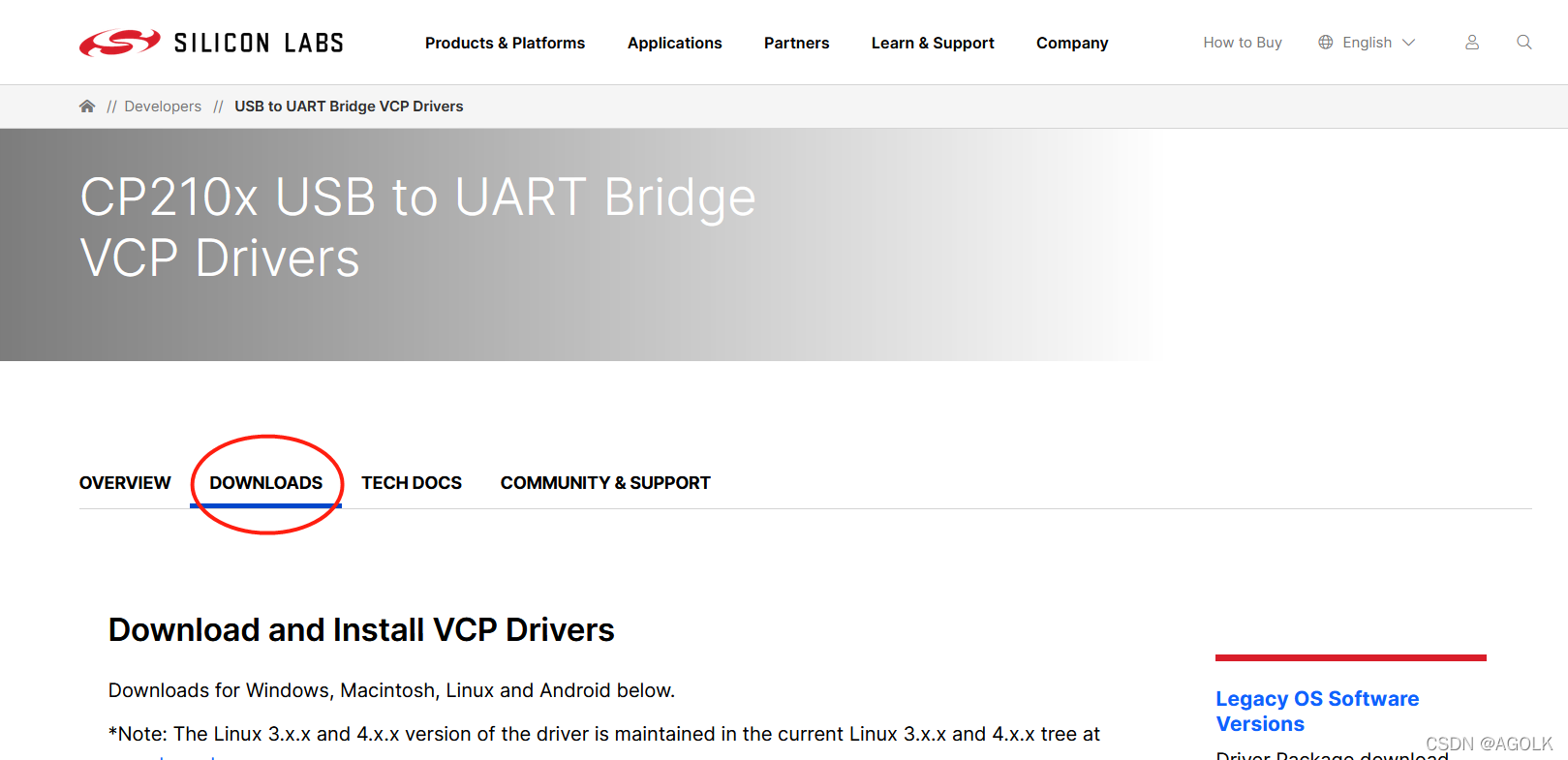This screenshot has height=760, width=1568.
Task: Switch to the Tech Docs tab
Action: pyautogui.click(x=412, y=483)
